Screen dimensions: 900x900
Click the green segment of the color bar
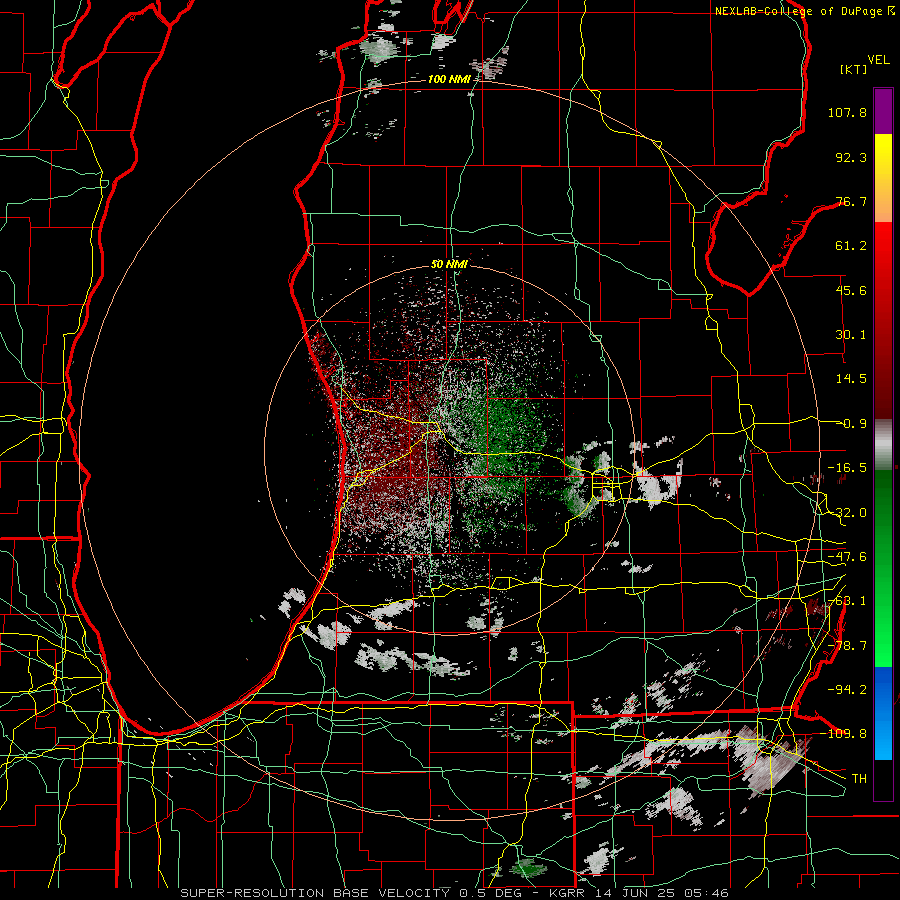click(x=883, y=568)
